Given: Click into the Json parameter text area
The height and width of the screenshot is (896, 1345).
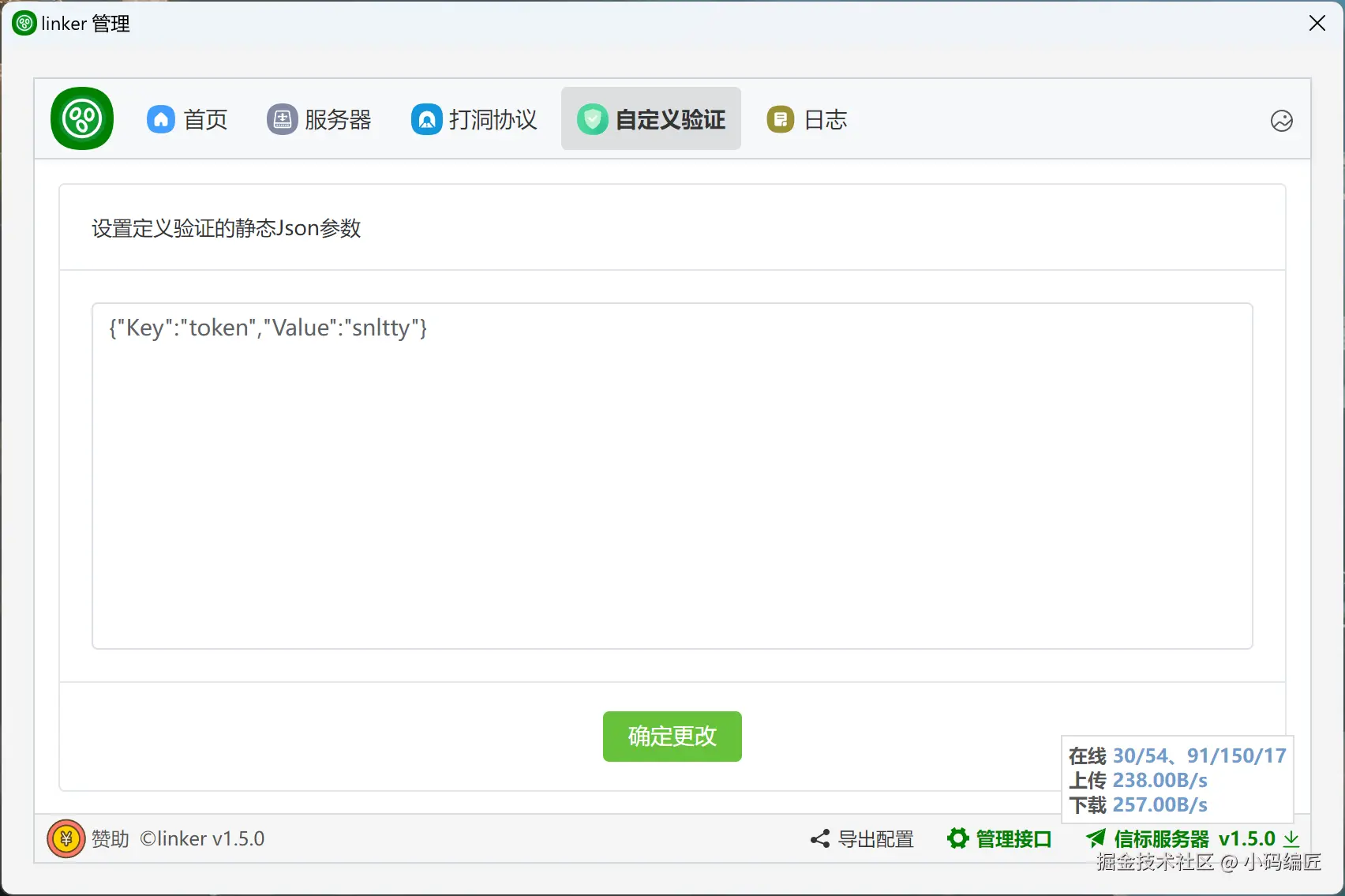Looking at the screenshot, I should coord(672,476).
